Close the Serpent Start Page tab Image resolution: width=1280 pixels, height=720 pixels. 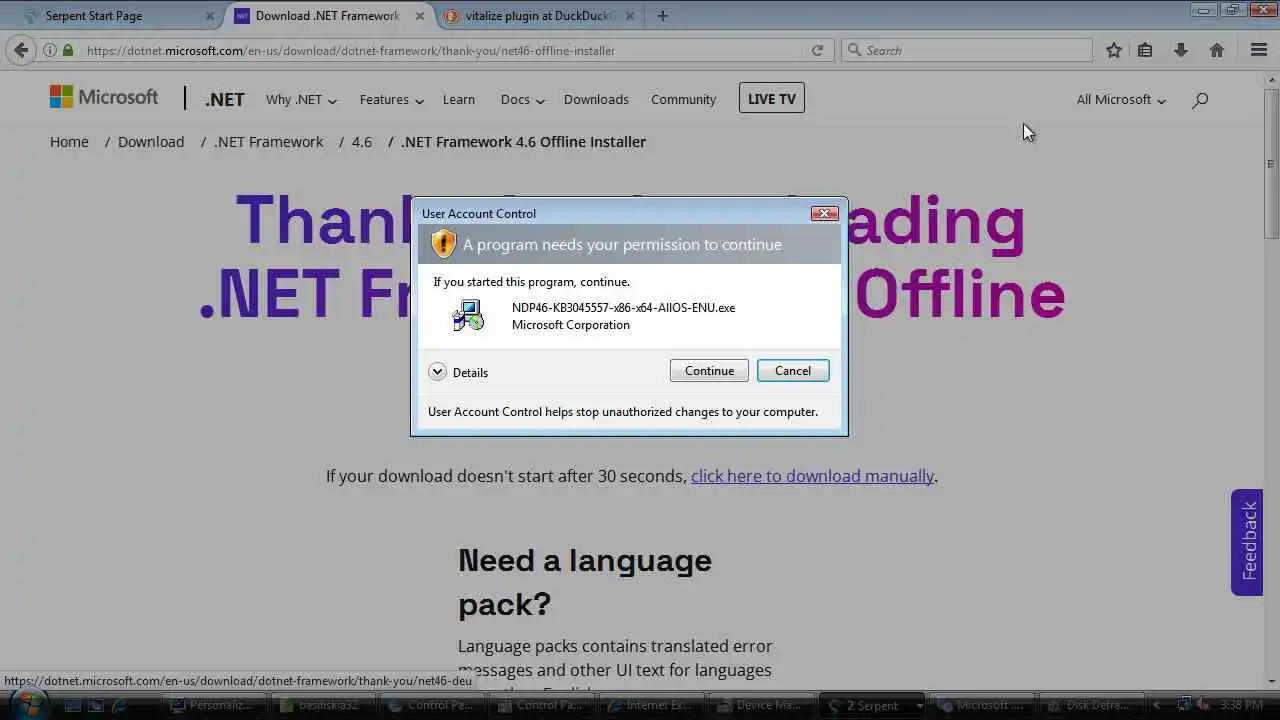point(210,16)
